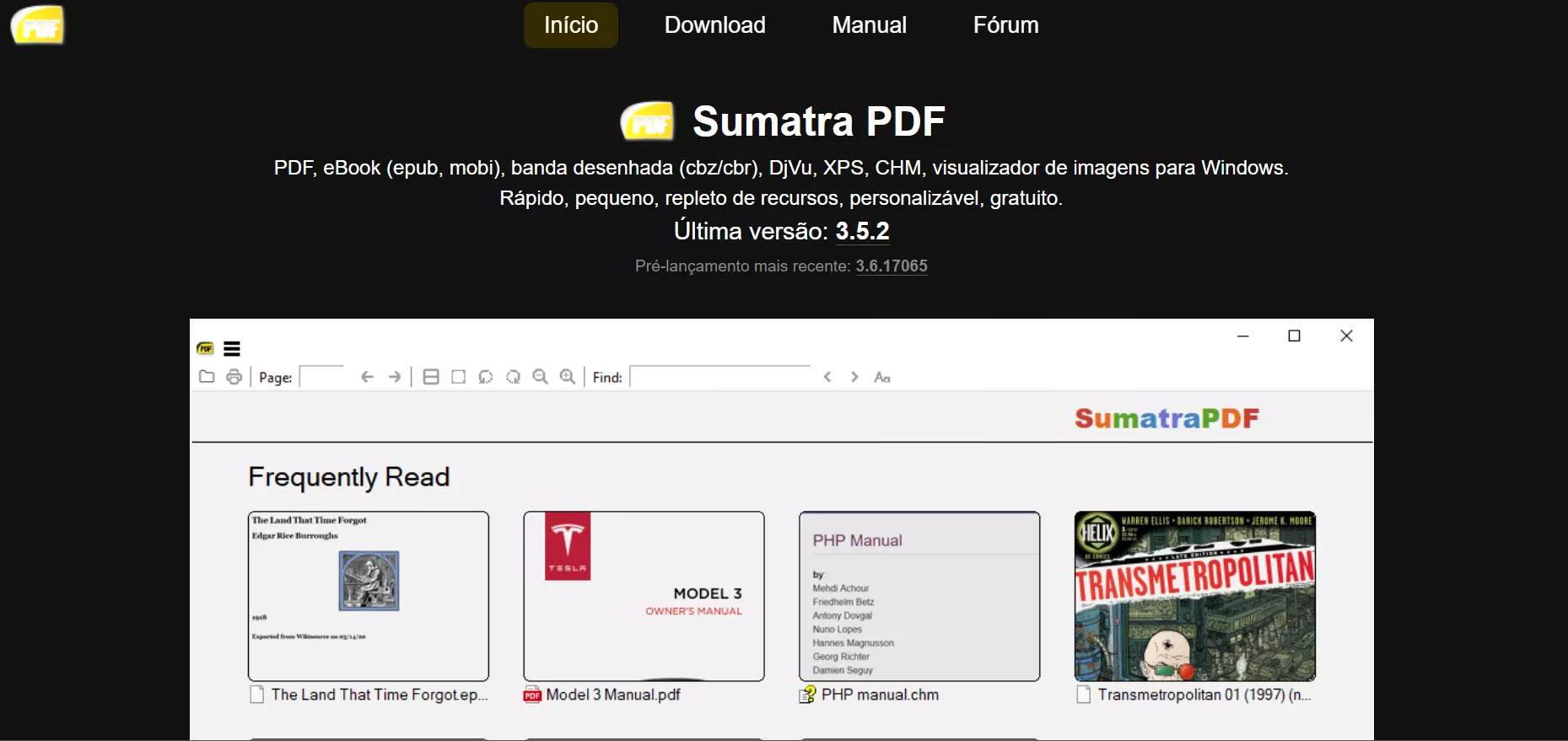Image resolution: width=1568 pixels, height=741 pixels.
Task: Close the SumatraPDF window
Action: coord(1346,336)
